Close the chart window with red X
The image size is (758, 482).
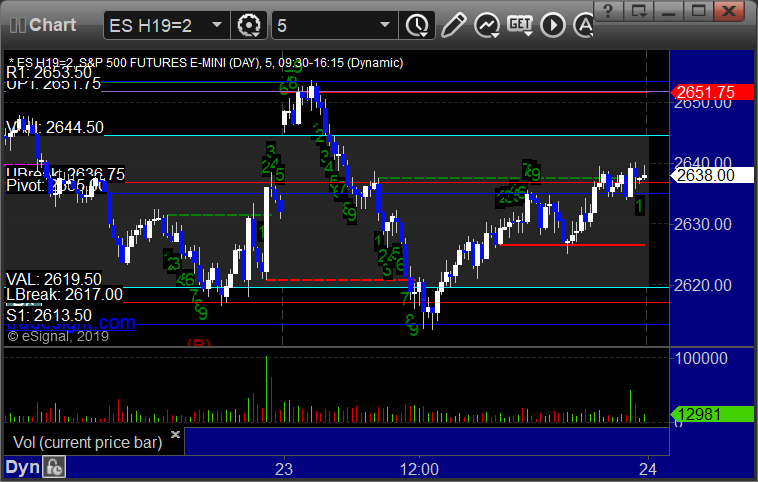pos(729,10)
